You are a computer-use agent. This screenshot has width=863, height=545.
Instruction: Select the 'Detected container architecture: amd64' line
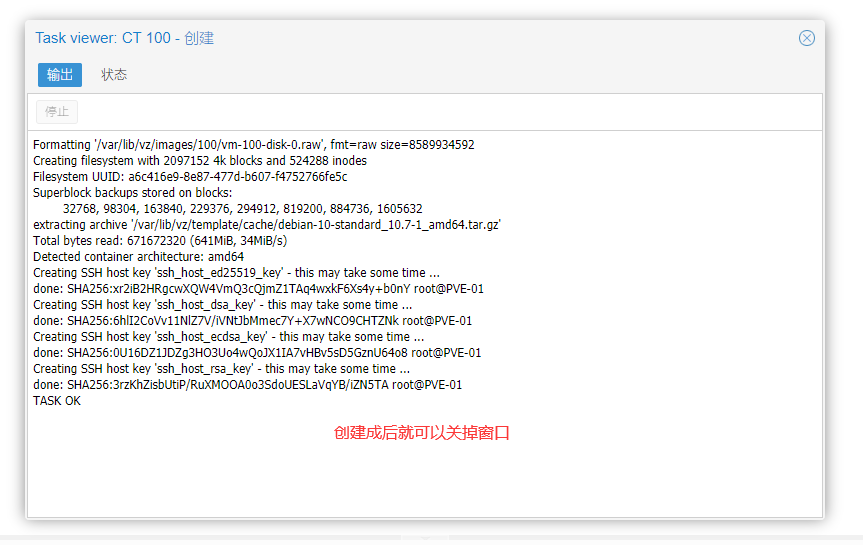[x=138, y=257]
